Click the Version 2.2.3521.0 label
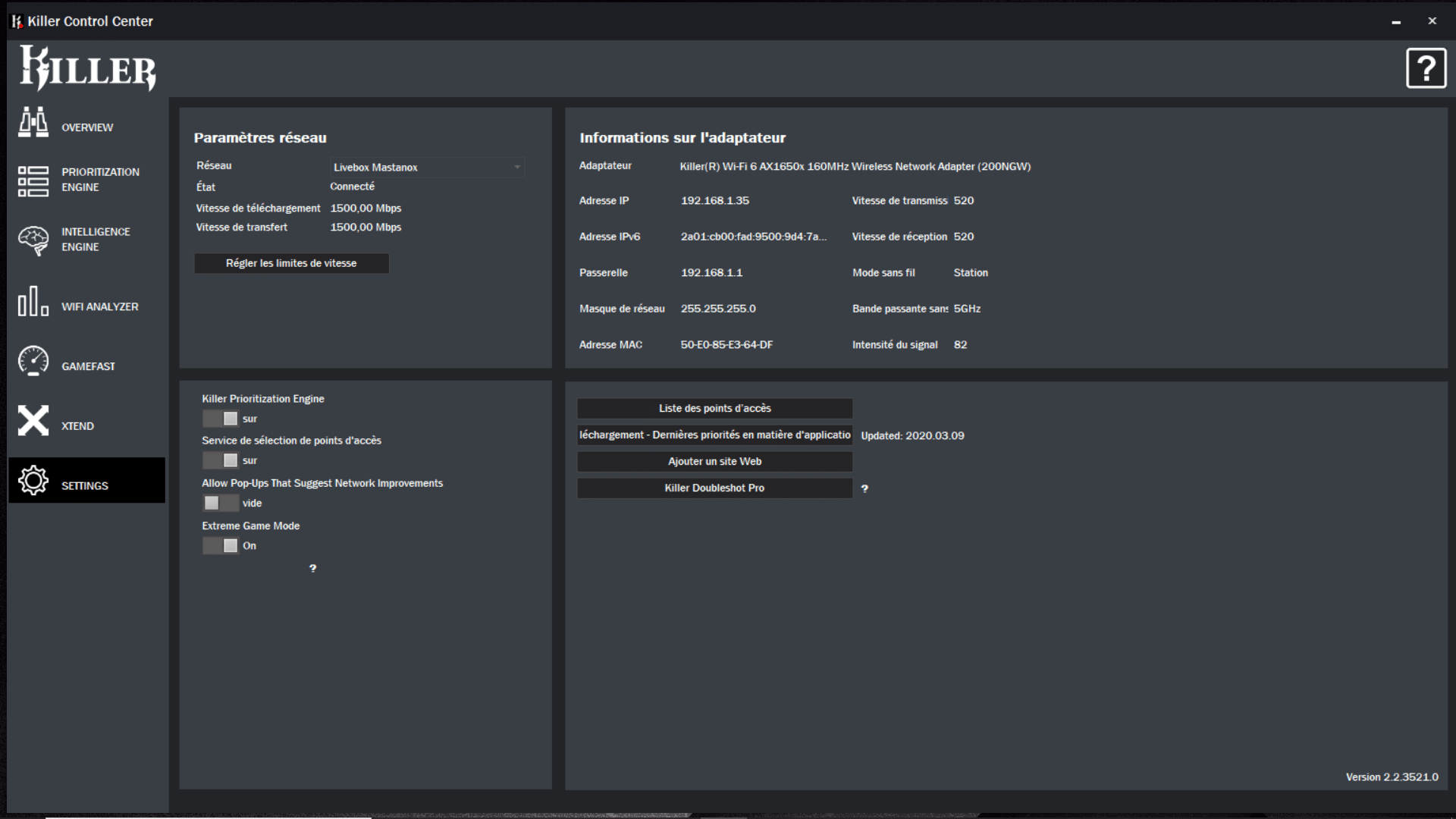The height and width of the screenshot is (819, 1456). (x=1392, y=777)
